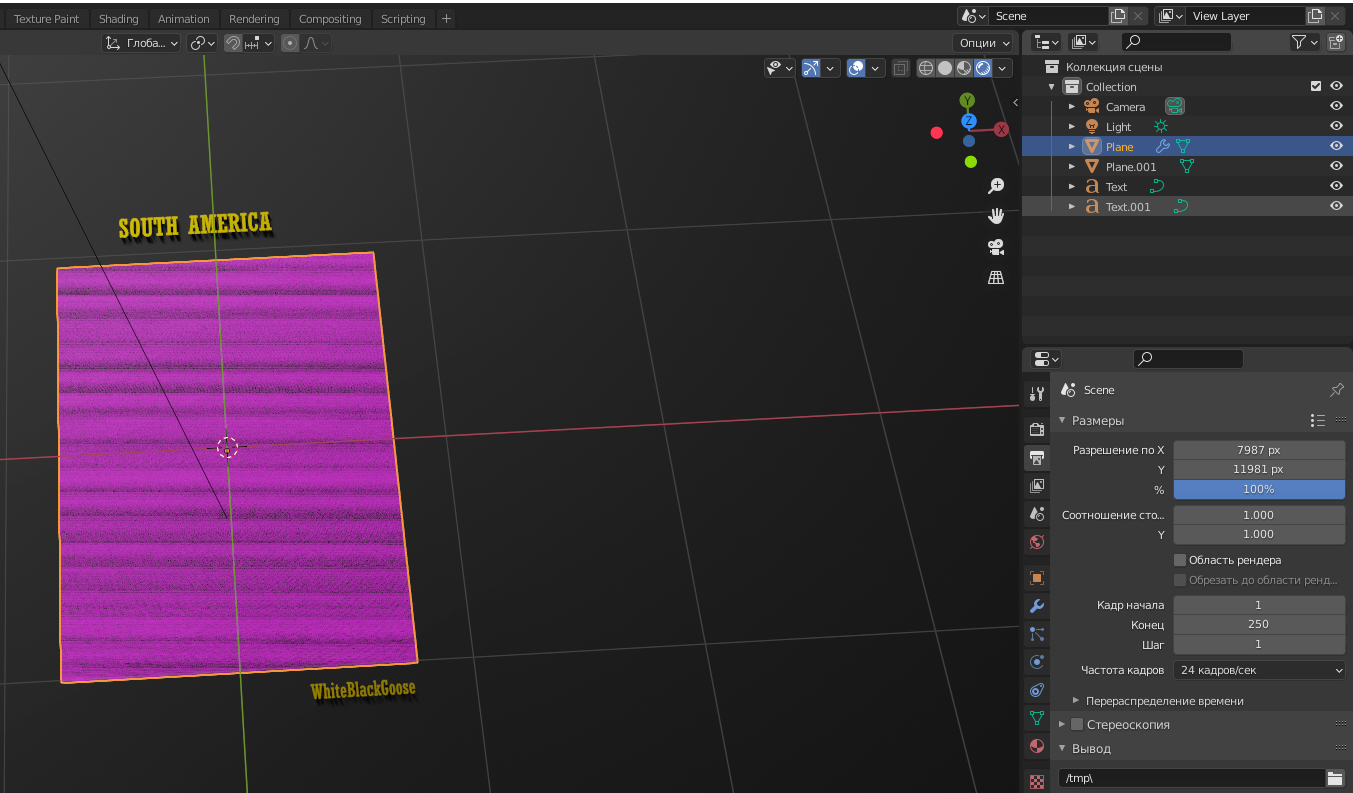Hide the Camera object with eye icon

(x=1336, y=107)
